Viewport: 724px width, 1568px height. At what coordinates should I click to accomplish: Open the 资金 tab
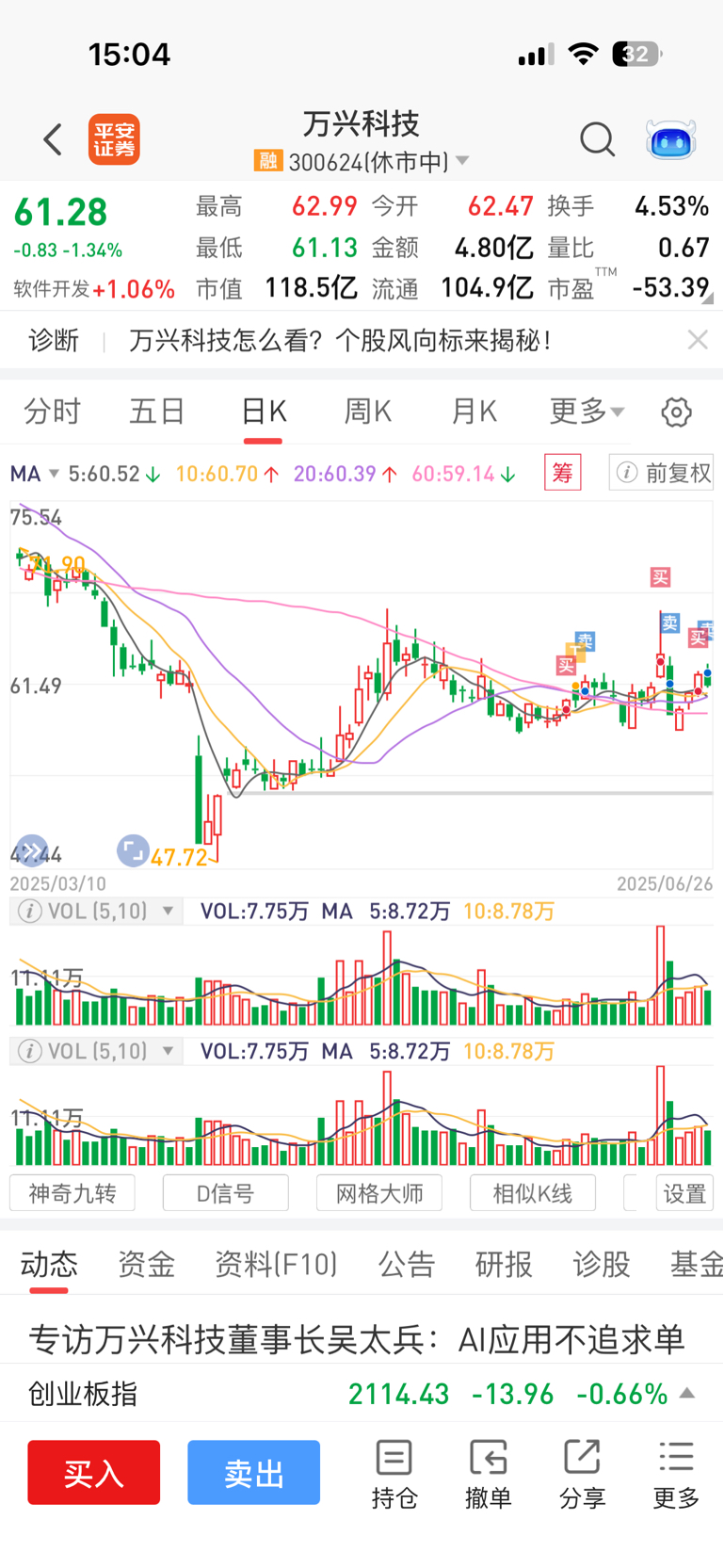pos(146,1264)
